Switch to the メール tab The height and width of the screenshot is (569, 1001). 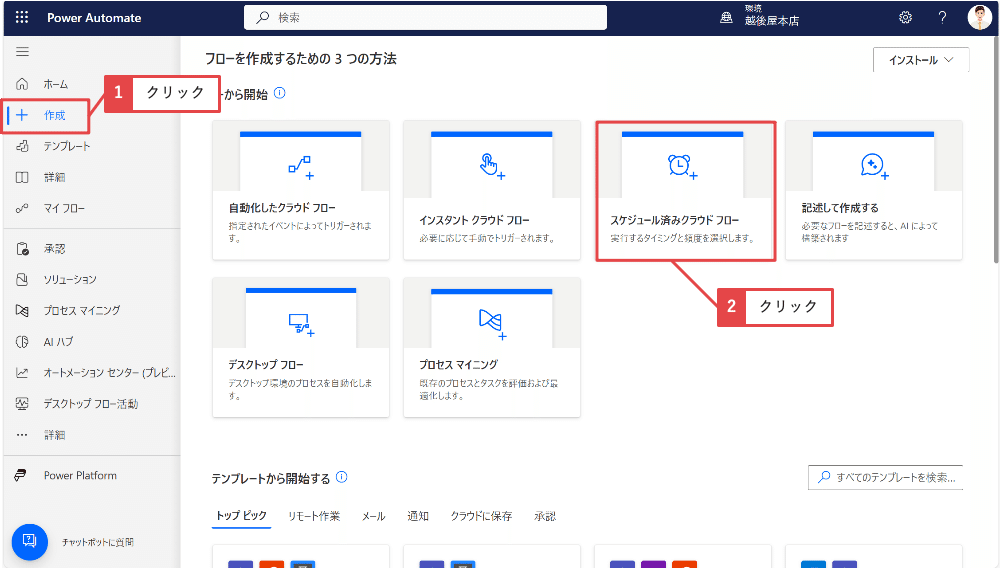click(x=373, y=516)
